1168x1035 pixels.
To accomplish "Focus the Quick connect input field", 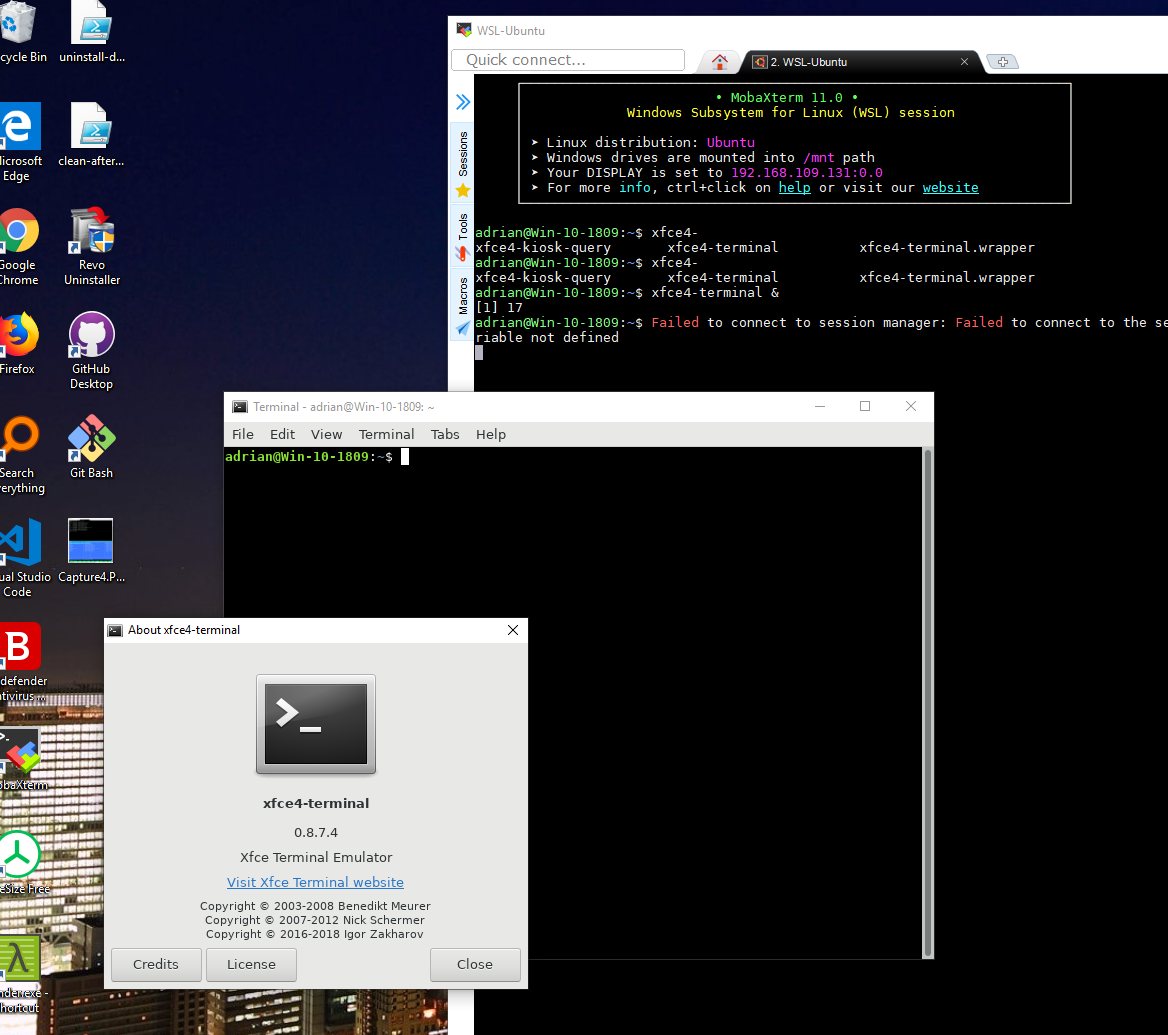I will click(x=568, y=60).
